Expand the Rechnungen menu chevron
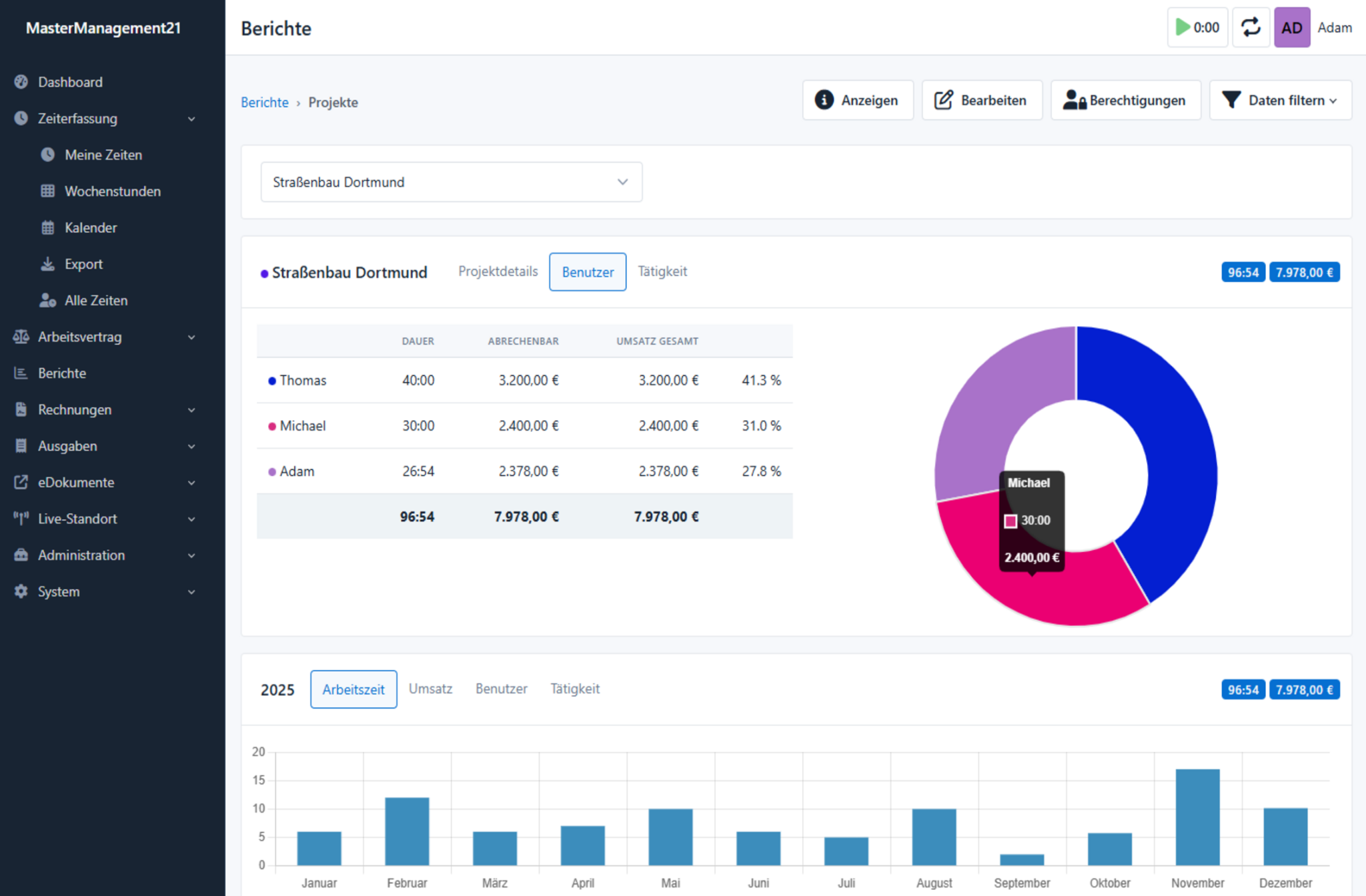 click(x=191, y=410)
